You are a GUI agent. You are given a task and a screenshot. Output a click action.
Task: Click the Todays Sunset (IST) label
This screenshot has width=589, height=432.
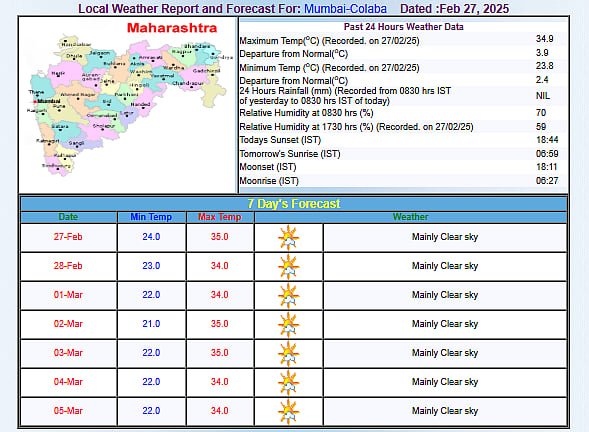click(x=280, y=140)
